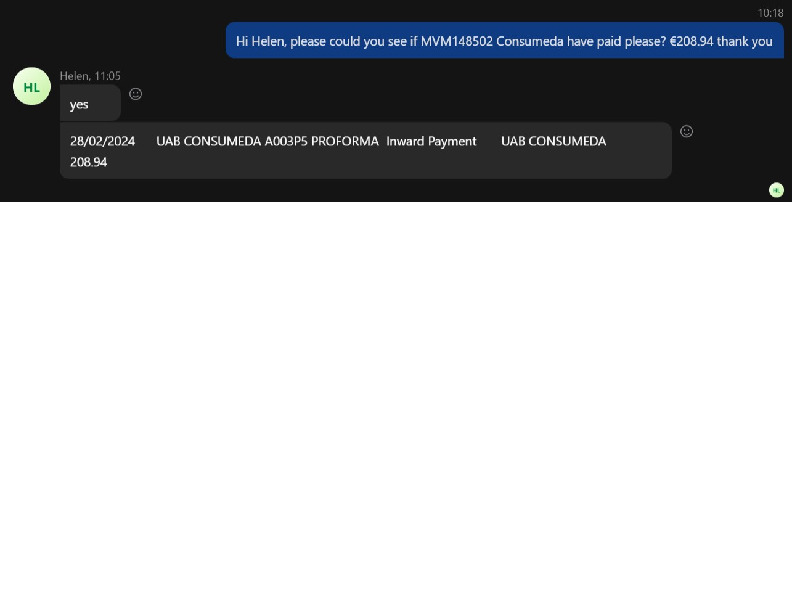Open emoji reactions next to "yes" message
This screenshot has height=612, width=792.
[136, 94]
